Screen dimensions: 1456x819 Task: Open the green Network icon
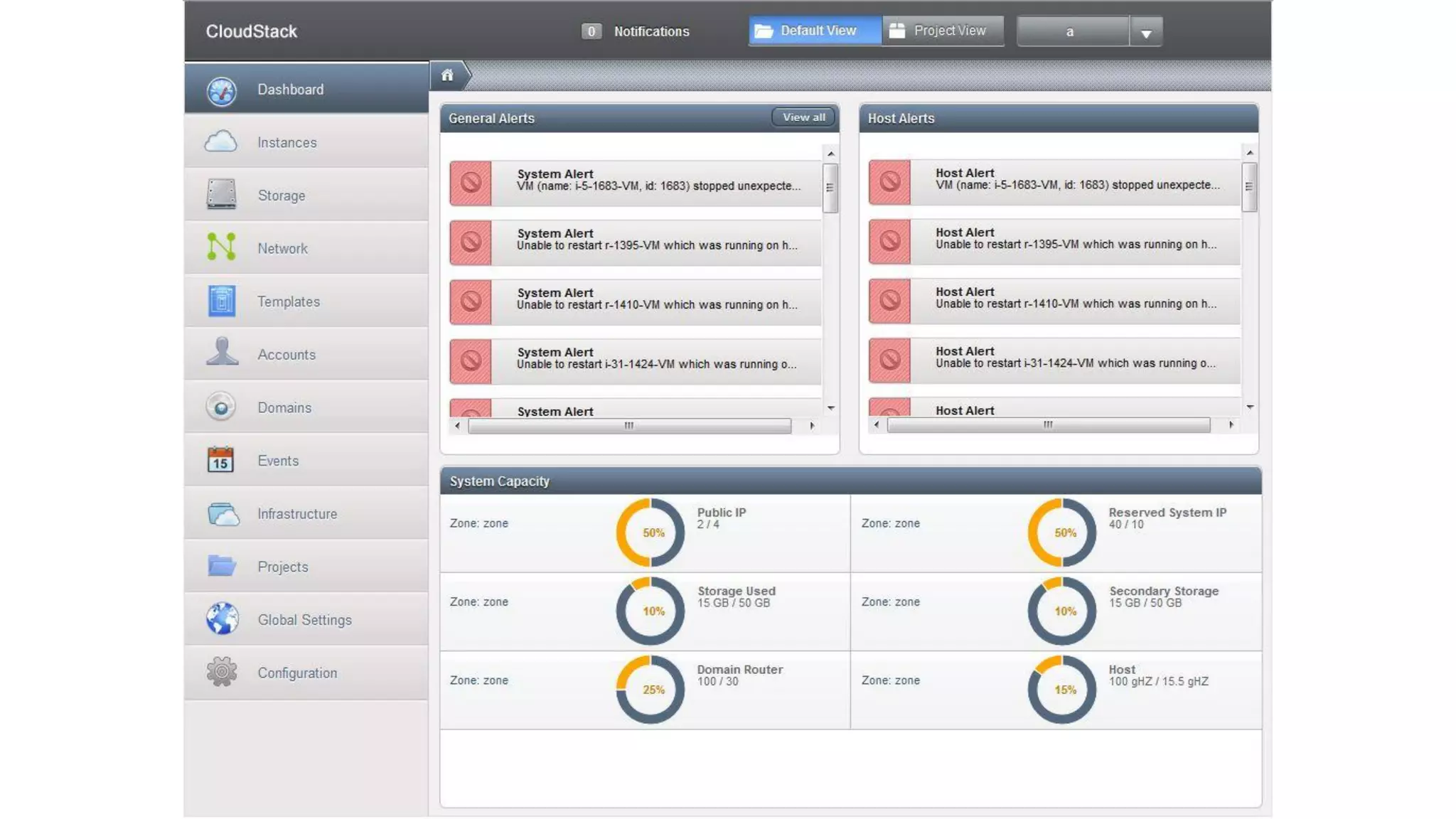tap(221, 247)
